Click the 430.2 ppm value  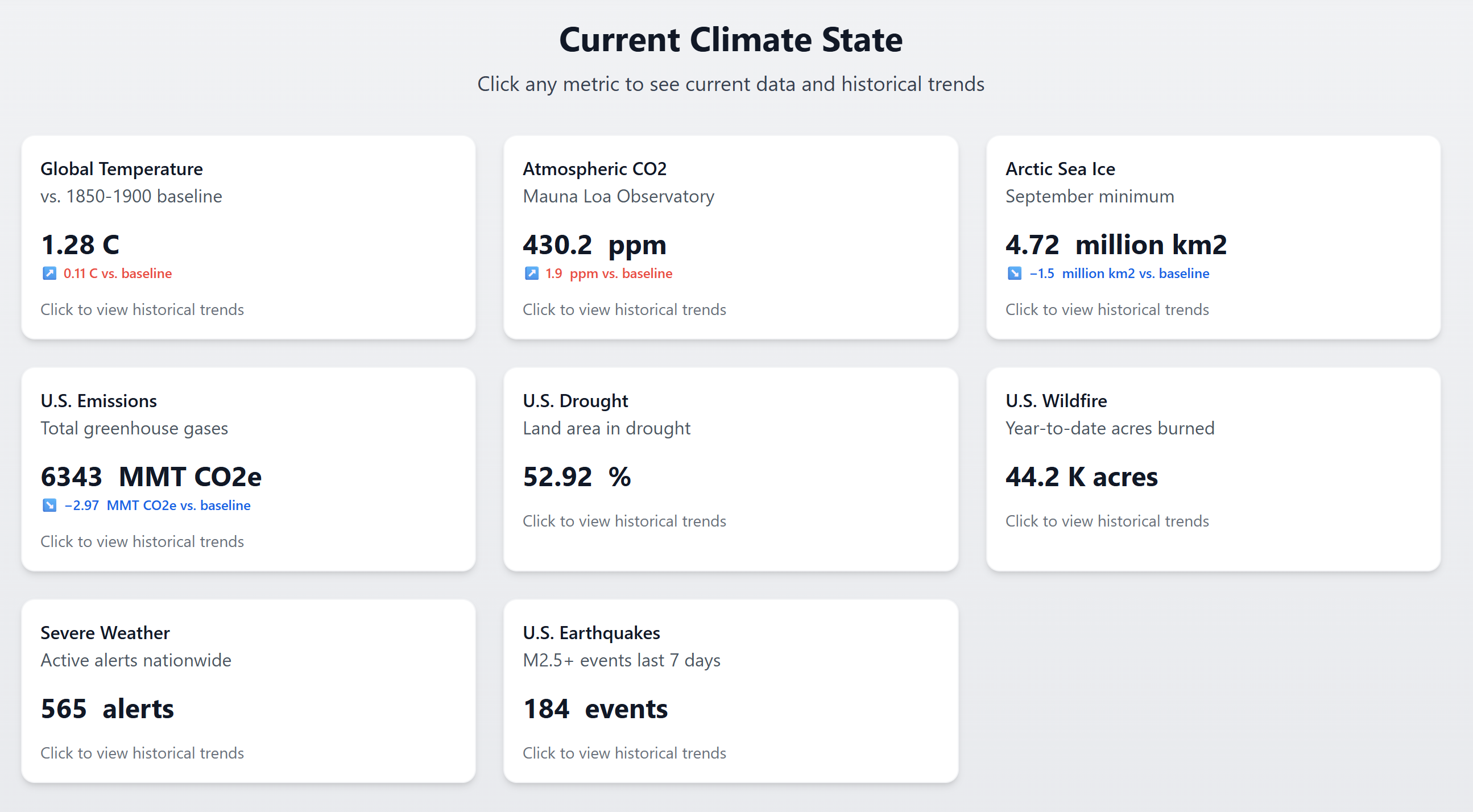coord(594,245)
